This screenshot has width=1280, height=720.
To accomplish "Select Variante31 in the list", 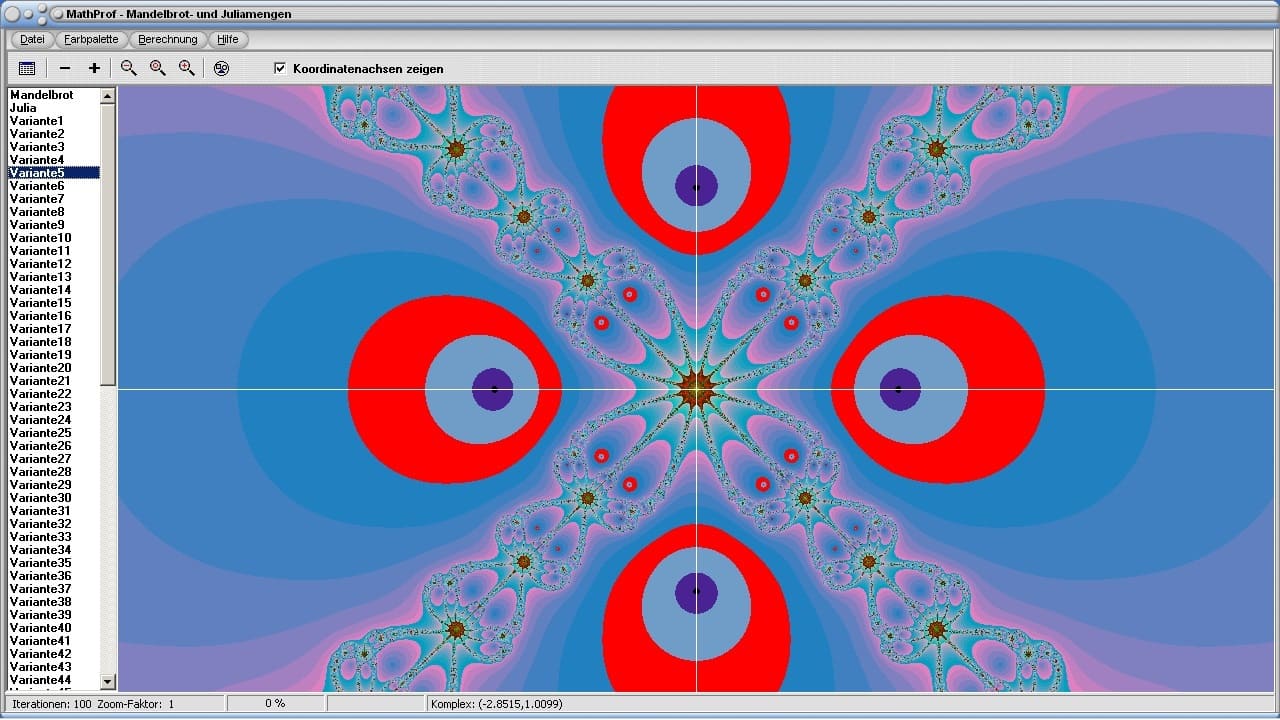I will (x=40, y=511).
